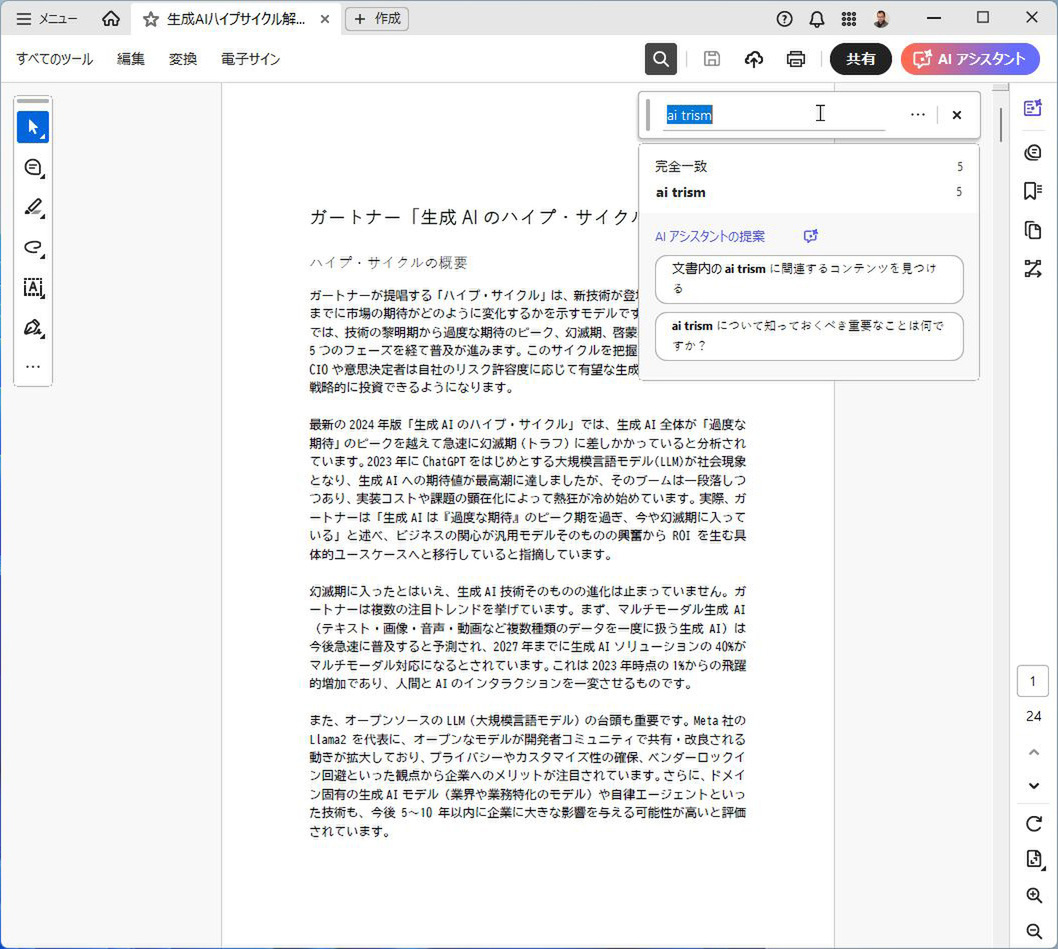Open the fill and sign tool
Viewport: 1058px width, 949px height.
click(x=33, y=328)
